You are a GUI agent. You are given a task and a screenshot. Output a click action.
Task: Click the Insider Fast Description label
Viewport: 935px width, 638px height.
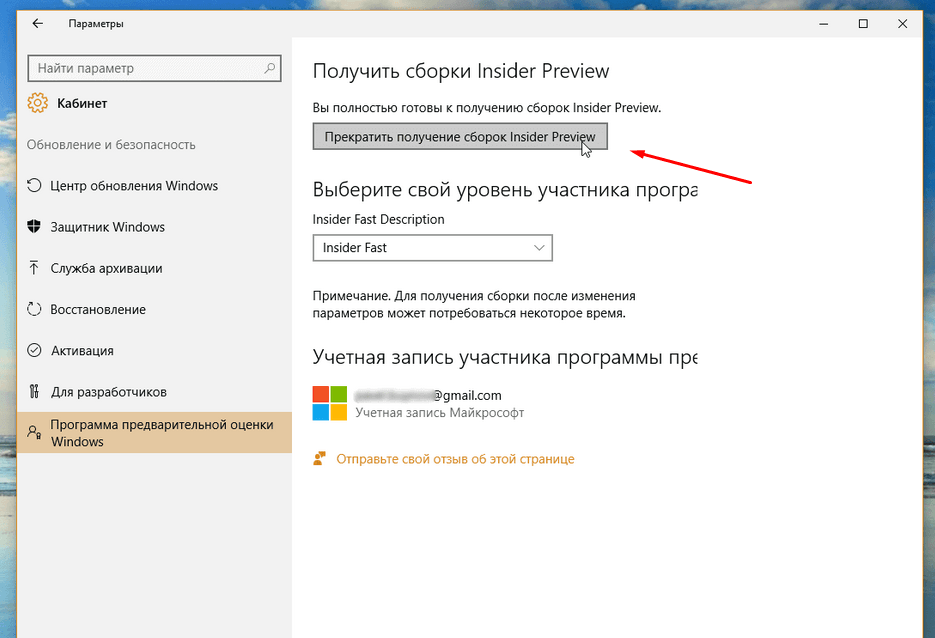[378, 219]
